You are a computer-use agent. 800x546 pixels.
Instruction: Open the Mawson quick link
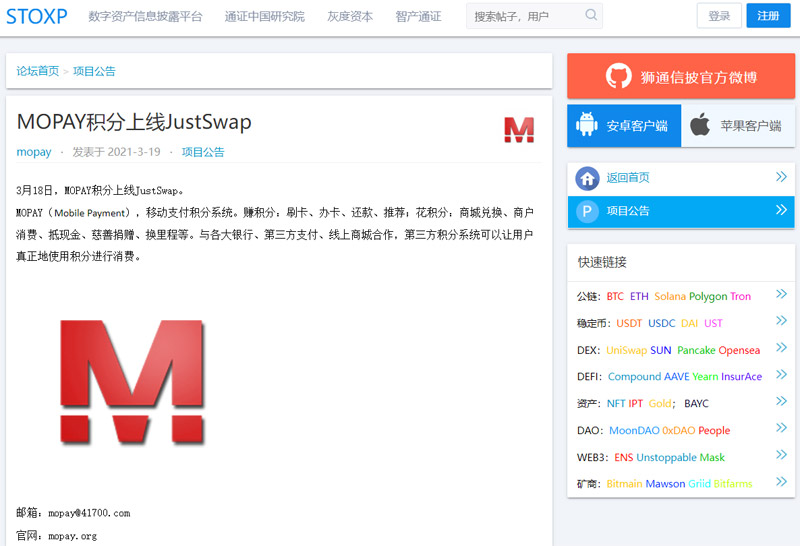(665, 484)
